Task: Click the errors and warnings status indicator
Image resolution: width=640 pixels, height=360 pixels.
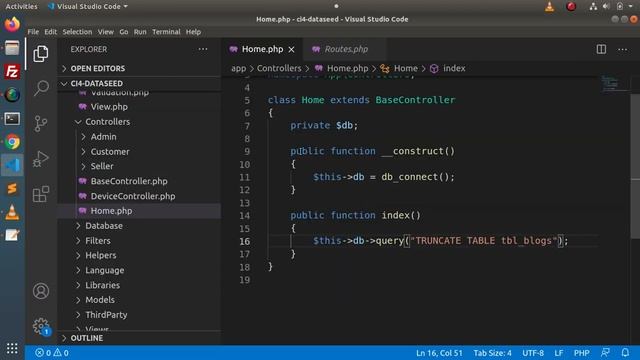Action: pos(52,353)
